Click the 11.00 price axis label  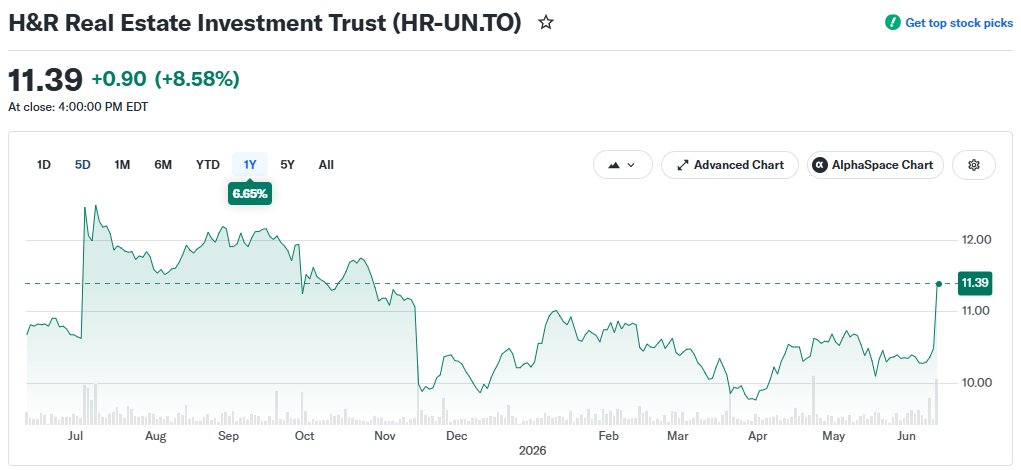pyautogui.click(x=974, y=311)
